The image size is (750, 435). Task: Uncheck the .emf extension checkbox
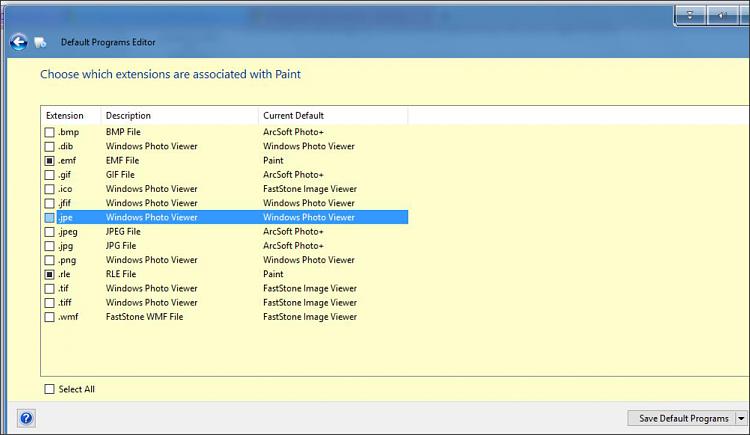[49, 161]
